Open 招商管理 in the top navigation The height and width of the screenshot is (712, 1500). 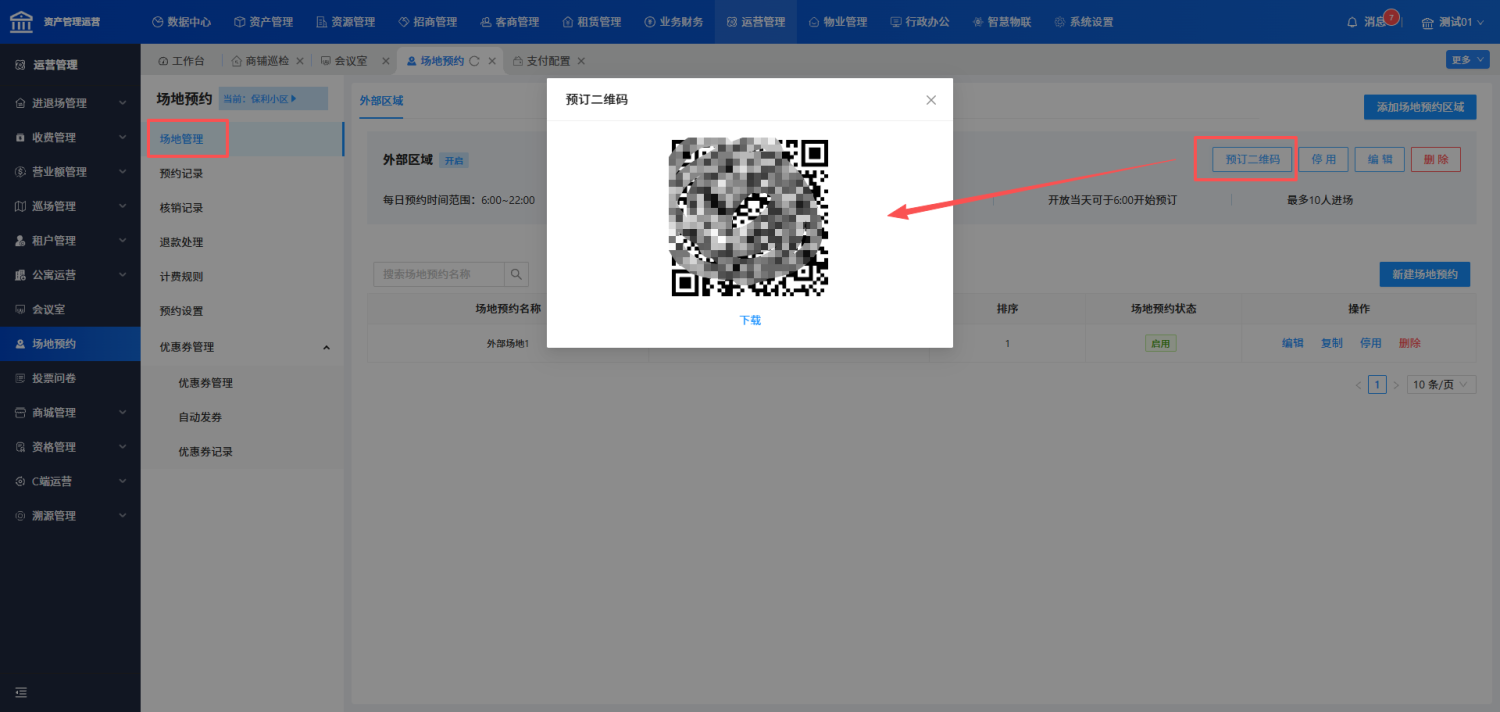pos(427,22)
